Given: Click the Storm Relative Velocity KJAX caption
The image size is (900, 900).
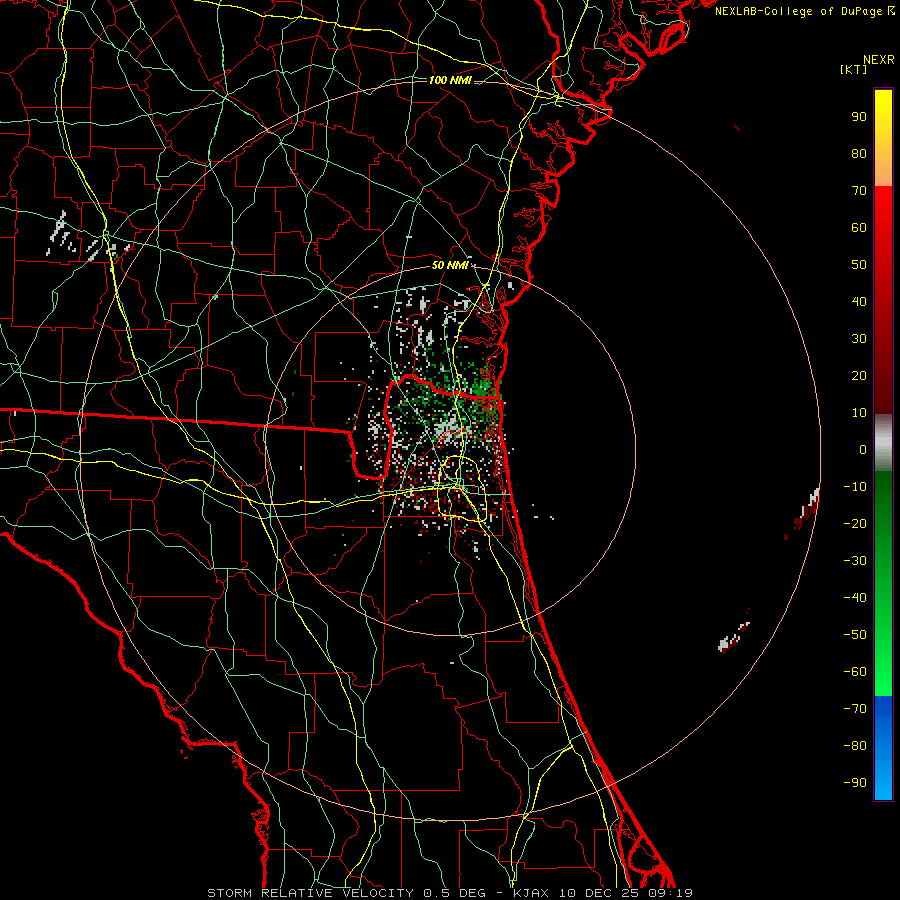Looking at the screenshot, I should 450,893.
